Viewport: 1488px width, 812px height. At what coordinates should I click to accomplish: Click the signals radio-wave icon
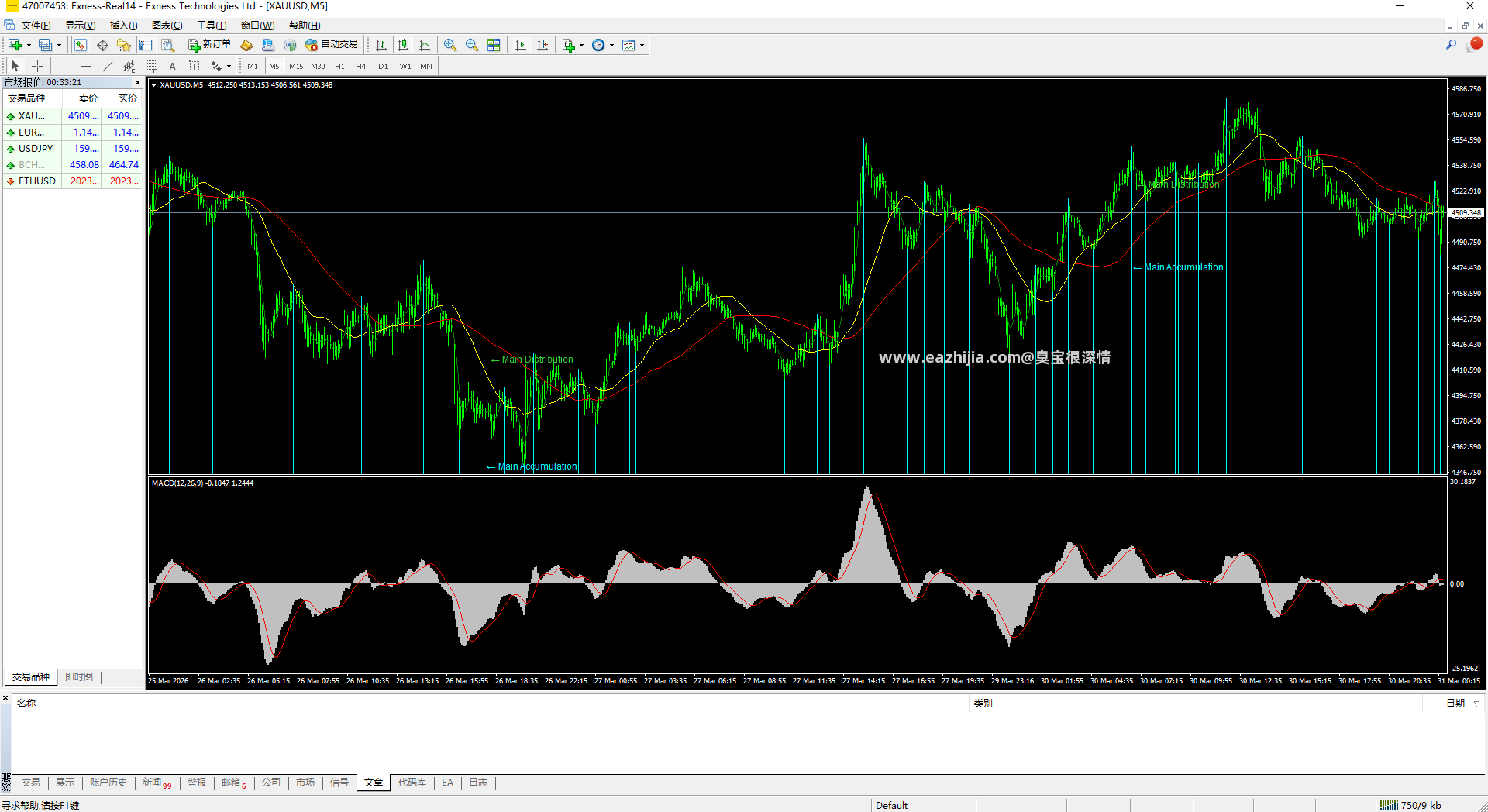290,45
